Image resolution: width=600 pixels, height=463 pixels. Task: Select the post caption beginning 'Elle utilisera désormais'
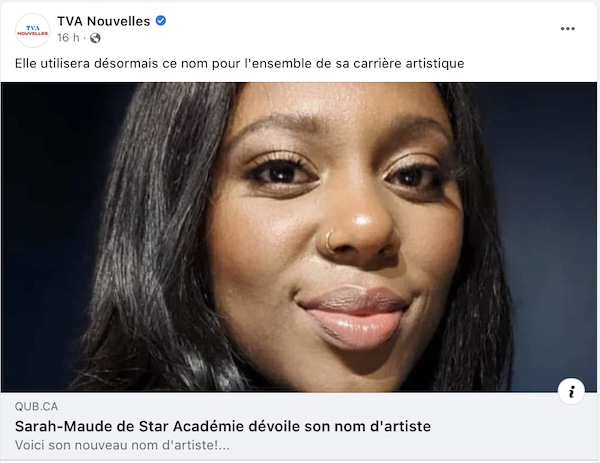click(240, 63)
